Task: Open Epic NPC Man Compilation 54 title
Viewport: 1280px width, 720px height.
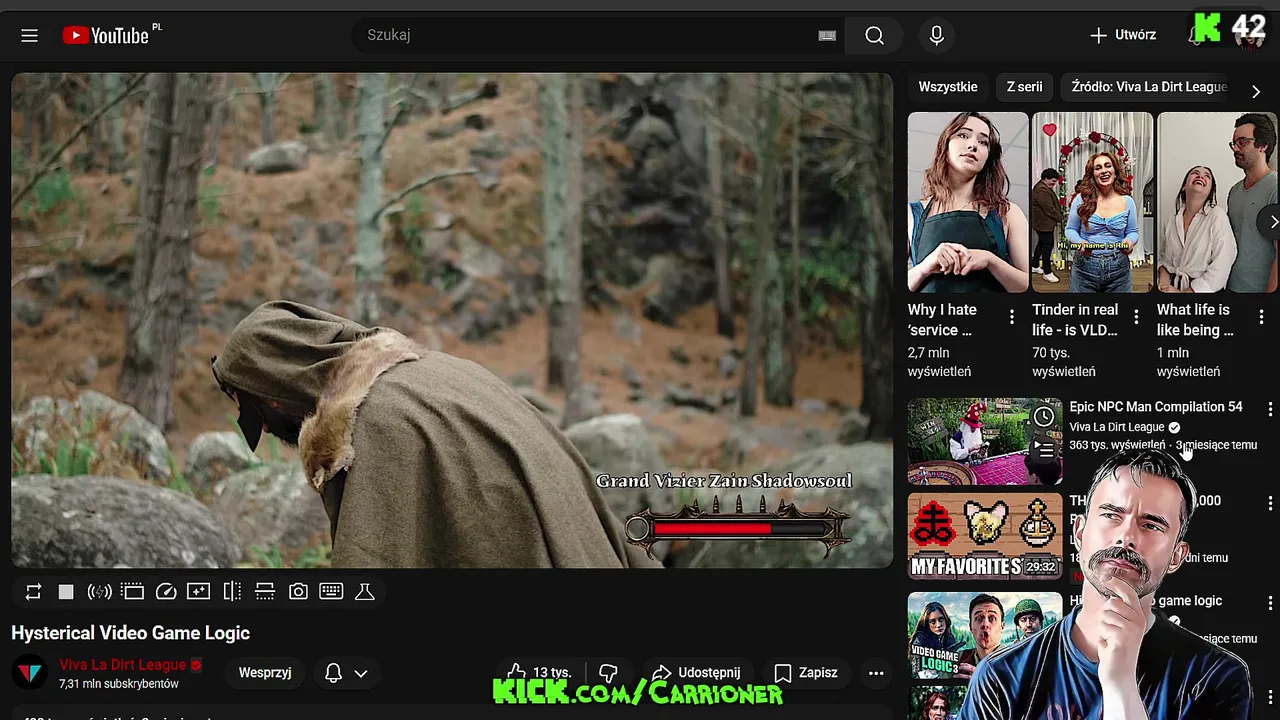Action: click(1156, 407)
